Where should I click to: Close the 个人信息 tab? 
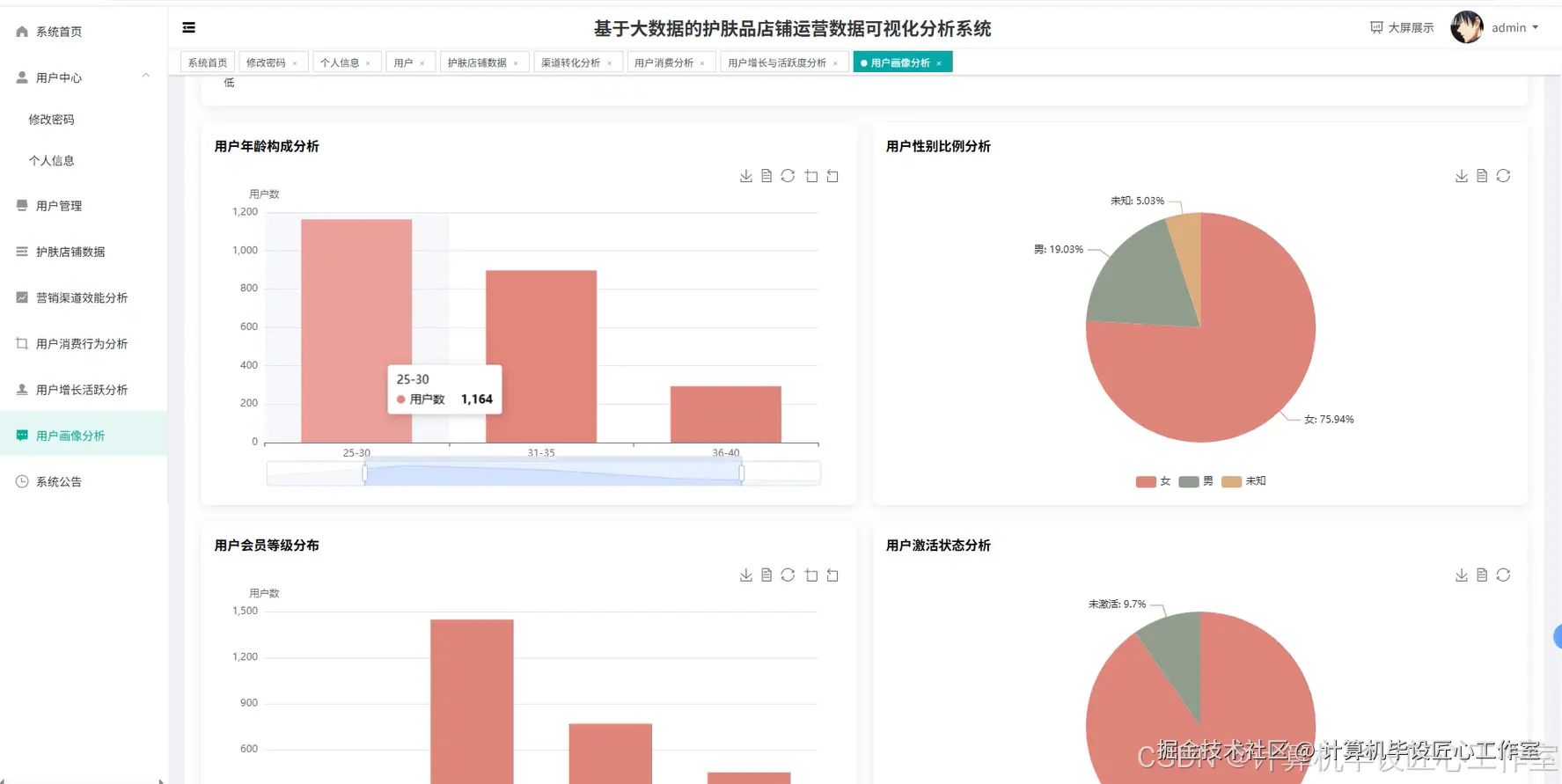pos(368,63)
